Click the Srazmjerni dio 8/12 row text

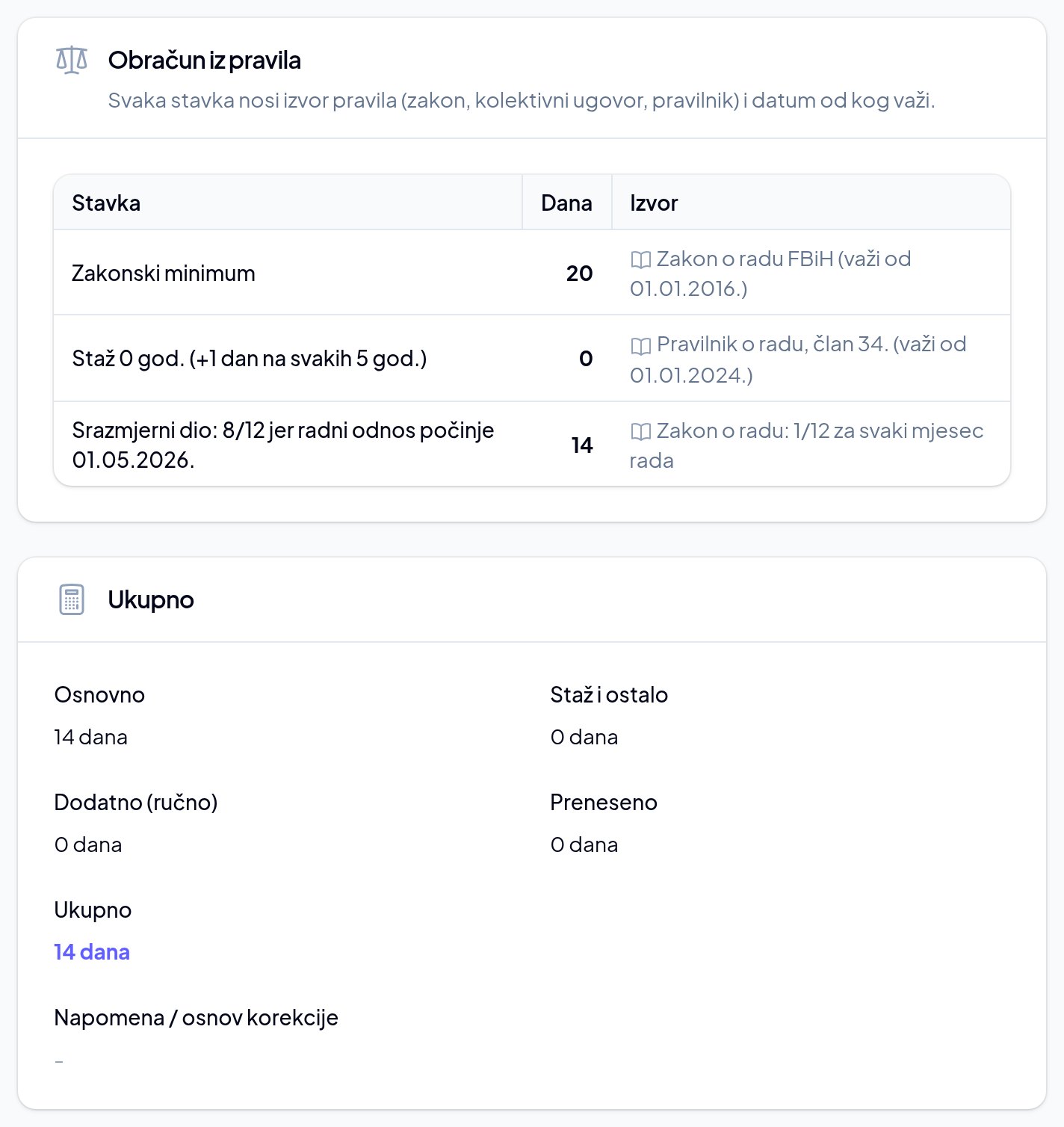point(283,445)
